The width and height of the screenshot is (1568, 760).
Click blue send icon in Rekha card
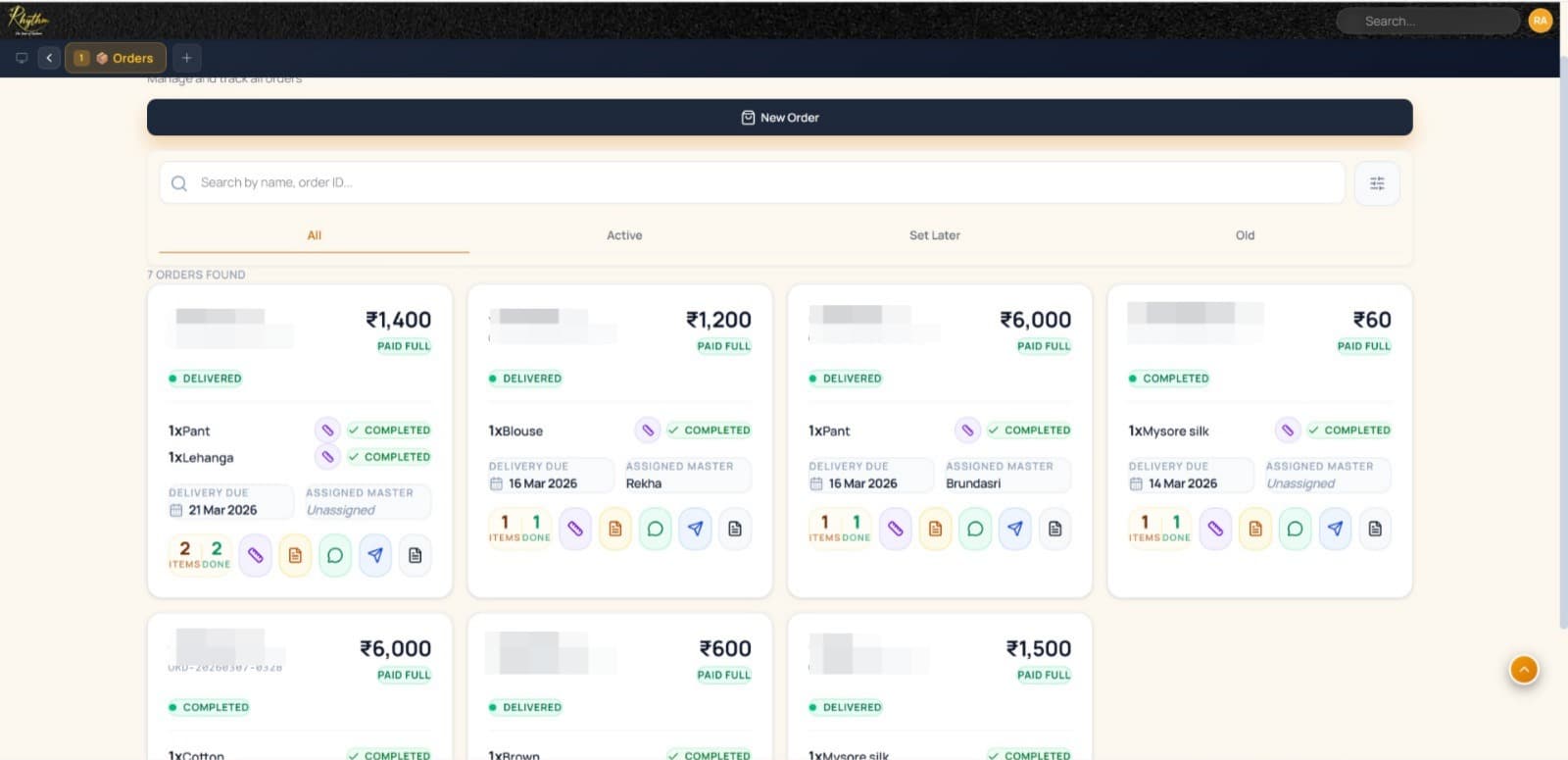(x=696, y=530)
